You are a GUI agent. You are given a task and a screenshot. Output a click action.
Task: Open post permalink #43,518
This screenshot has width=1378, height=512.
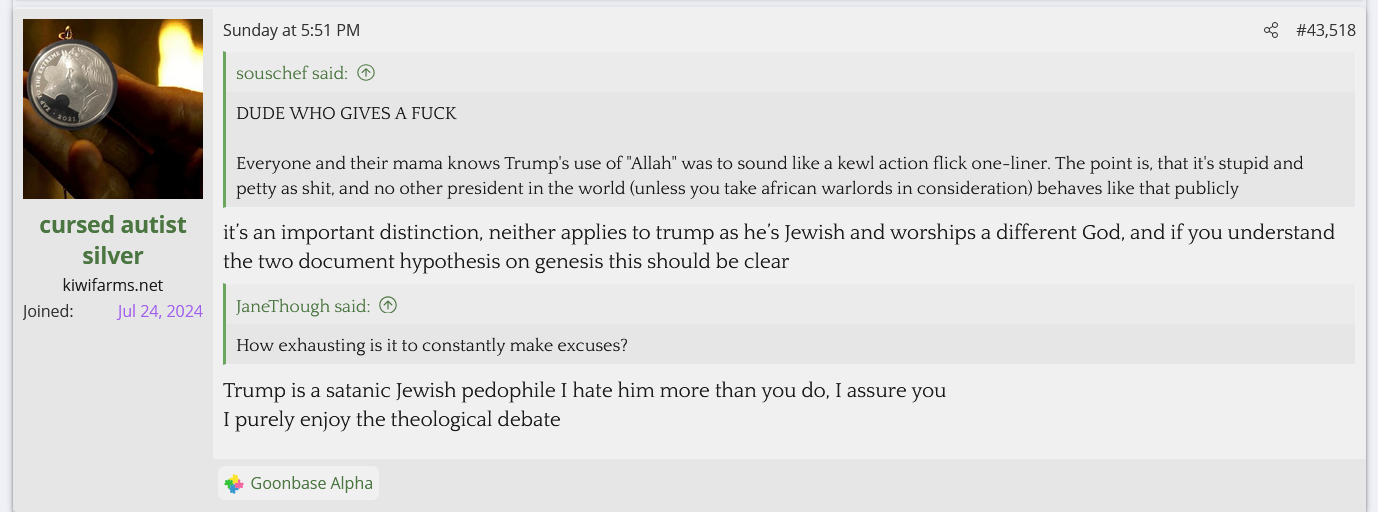(1325, 30)
